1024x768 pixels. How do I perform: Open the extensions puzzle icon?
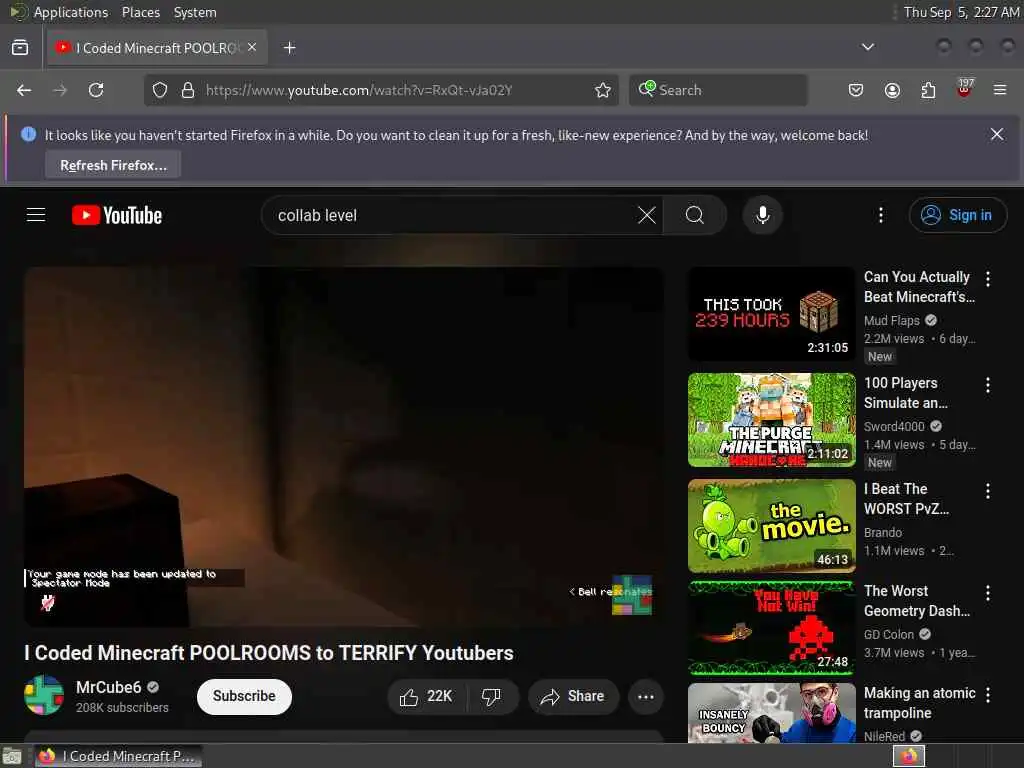pyautogui.click(x=928, y=90)
